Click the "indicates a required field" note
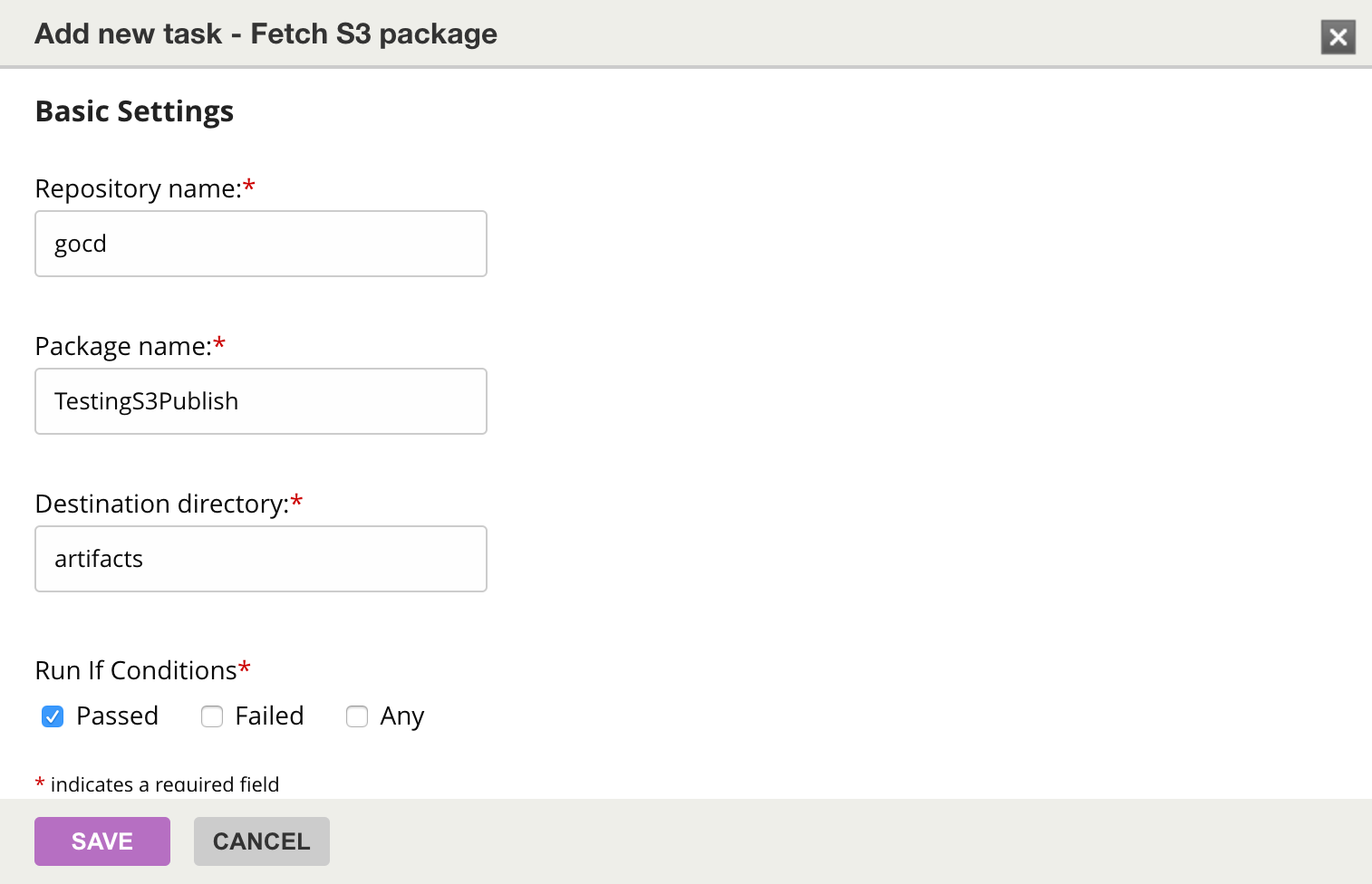The width and height of the screenshot is (1372, 884). (x=165, y=784)
